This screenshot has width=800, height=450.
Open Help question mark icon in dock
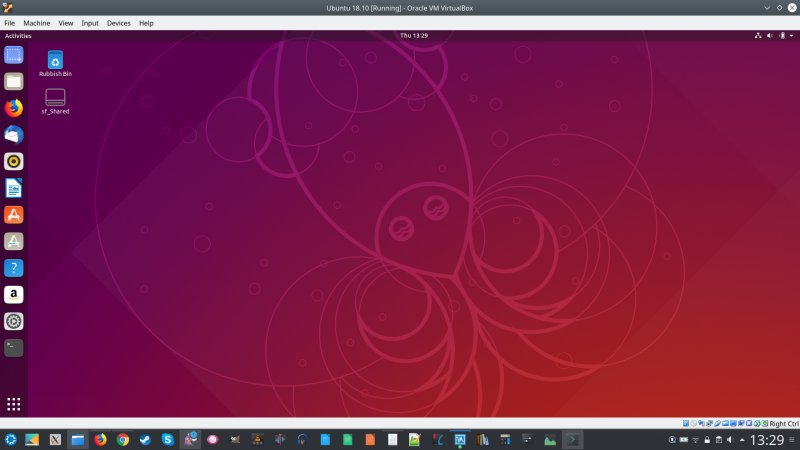point(14,268)
